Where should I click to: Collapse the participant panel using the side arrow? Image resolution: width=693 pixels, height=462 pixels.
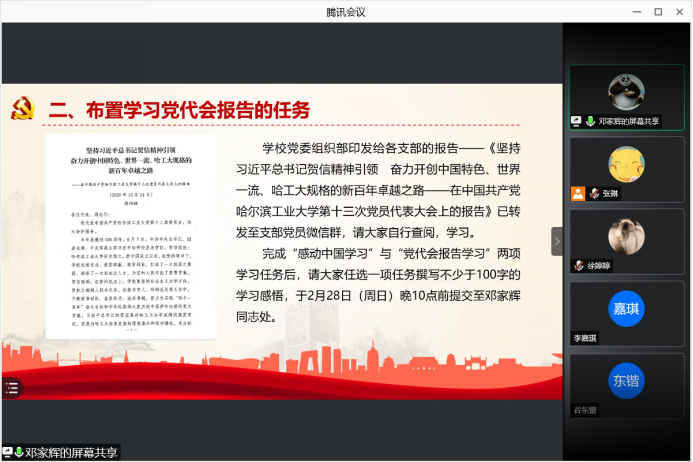click(x=557, y=241)
